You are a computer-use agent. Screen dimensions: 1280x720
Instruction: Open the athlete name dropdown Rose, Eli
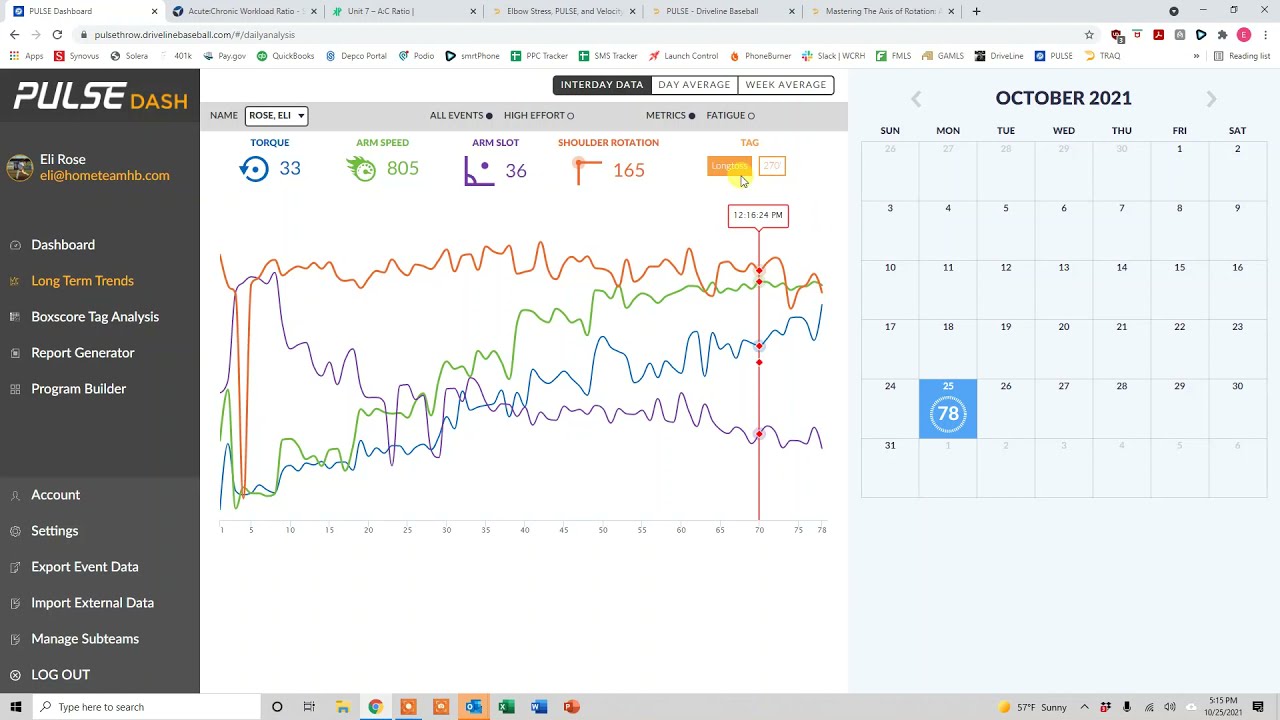click(x=276, y=116)
